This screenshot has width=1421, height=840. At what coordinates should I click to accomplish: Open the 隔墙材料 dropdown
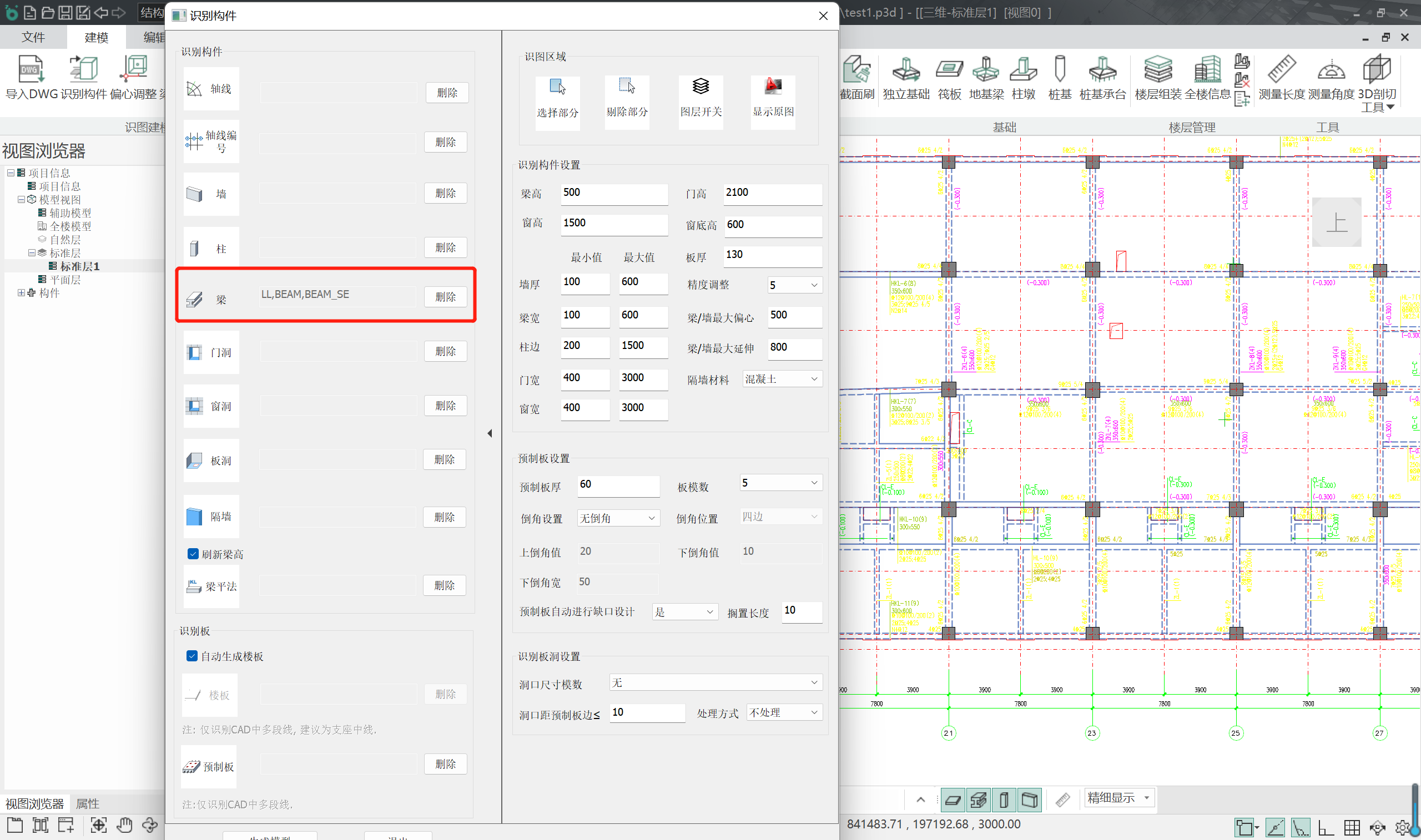coord(782,379)
